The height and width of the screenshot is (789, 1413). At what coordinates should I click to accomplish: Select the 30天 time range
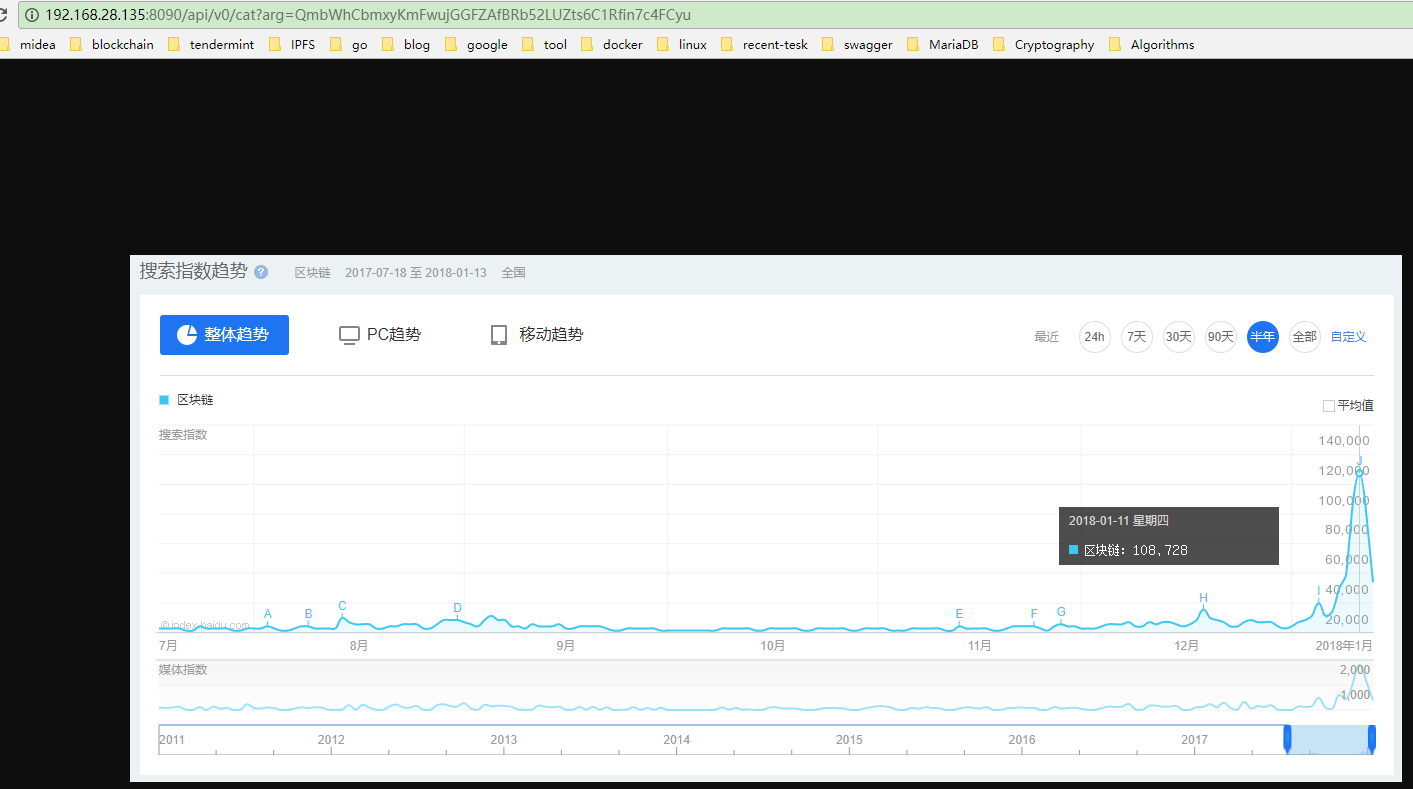(1179, 337)
